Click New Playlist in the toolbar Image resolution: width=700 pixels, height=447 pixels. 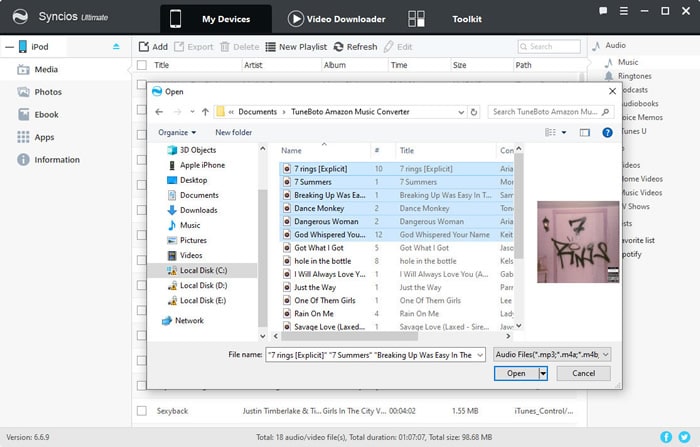coord(296,47)
